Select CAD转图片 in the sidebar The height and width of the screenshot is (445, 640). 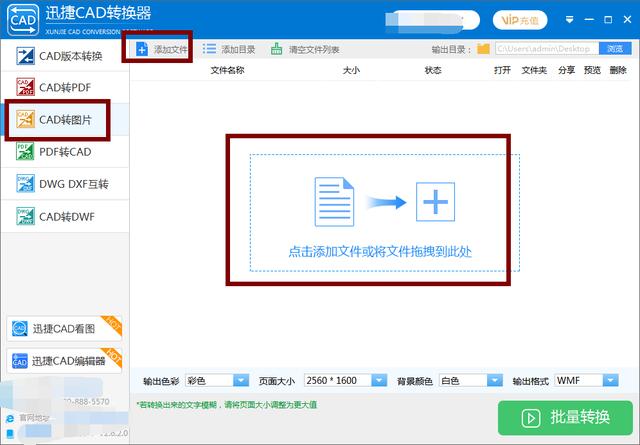[65, 119]
